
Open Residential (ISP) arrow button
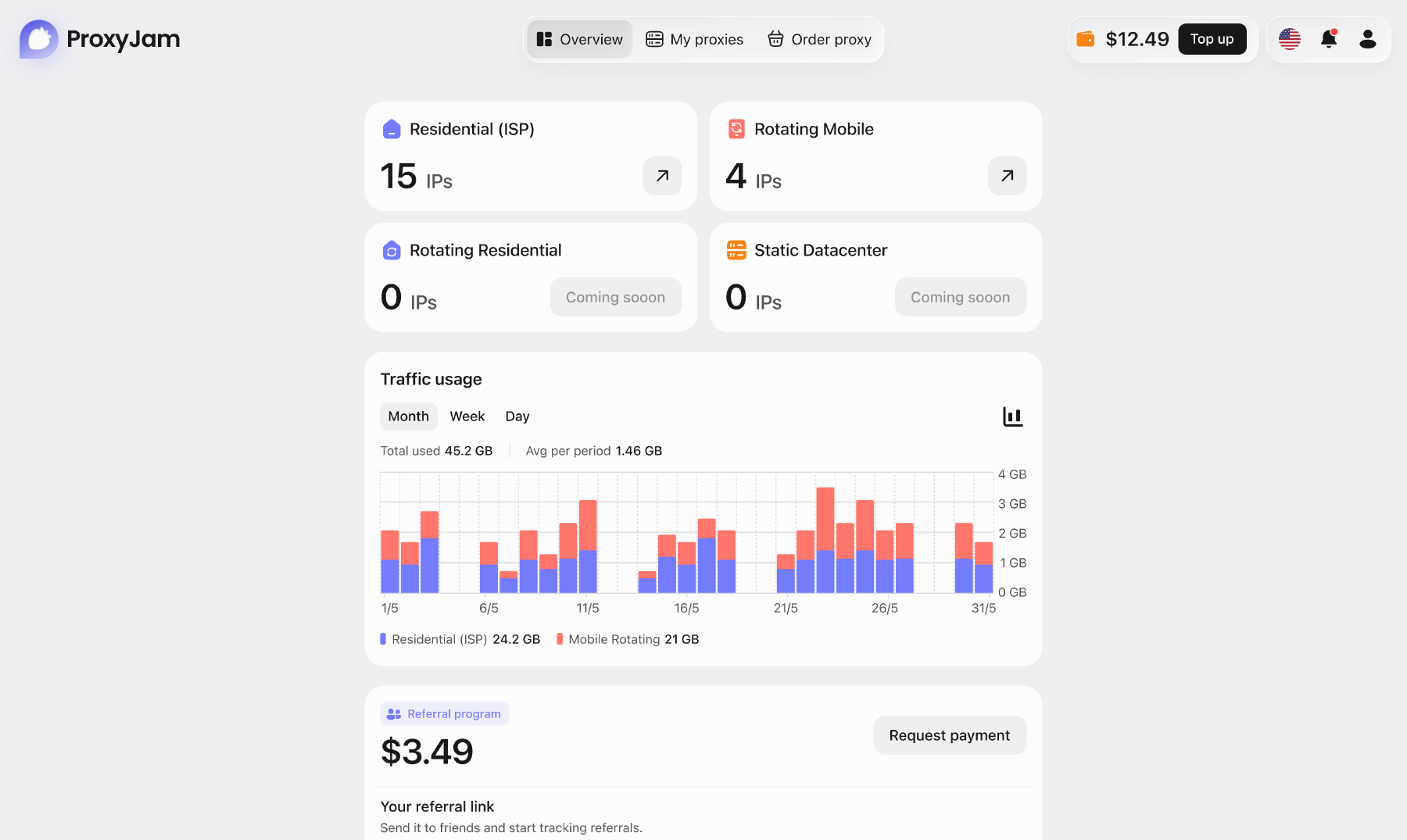662,176
